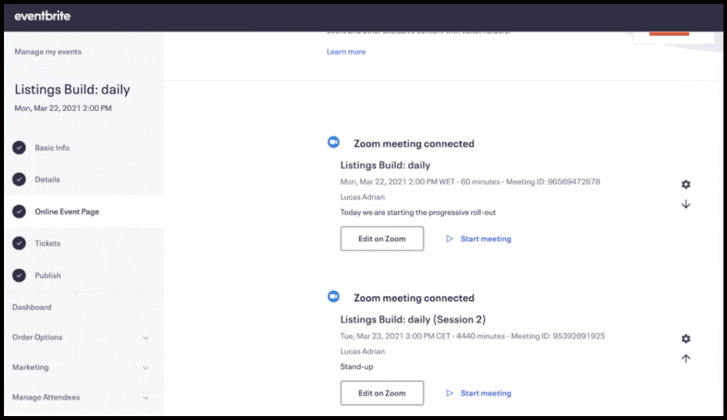Viewport: 727px width, 420px height.
Task: Click Zoom camera icon of first meeting
Action: (x=334, y=143)
